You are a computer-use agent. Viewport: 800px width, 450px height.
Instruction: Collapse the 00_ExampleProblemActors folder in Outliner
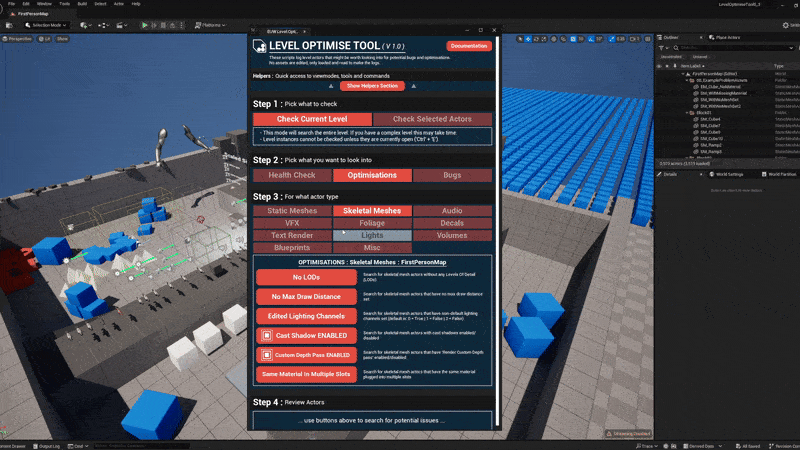[687, 80]
